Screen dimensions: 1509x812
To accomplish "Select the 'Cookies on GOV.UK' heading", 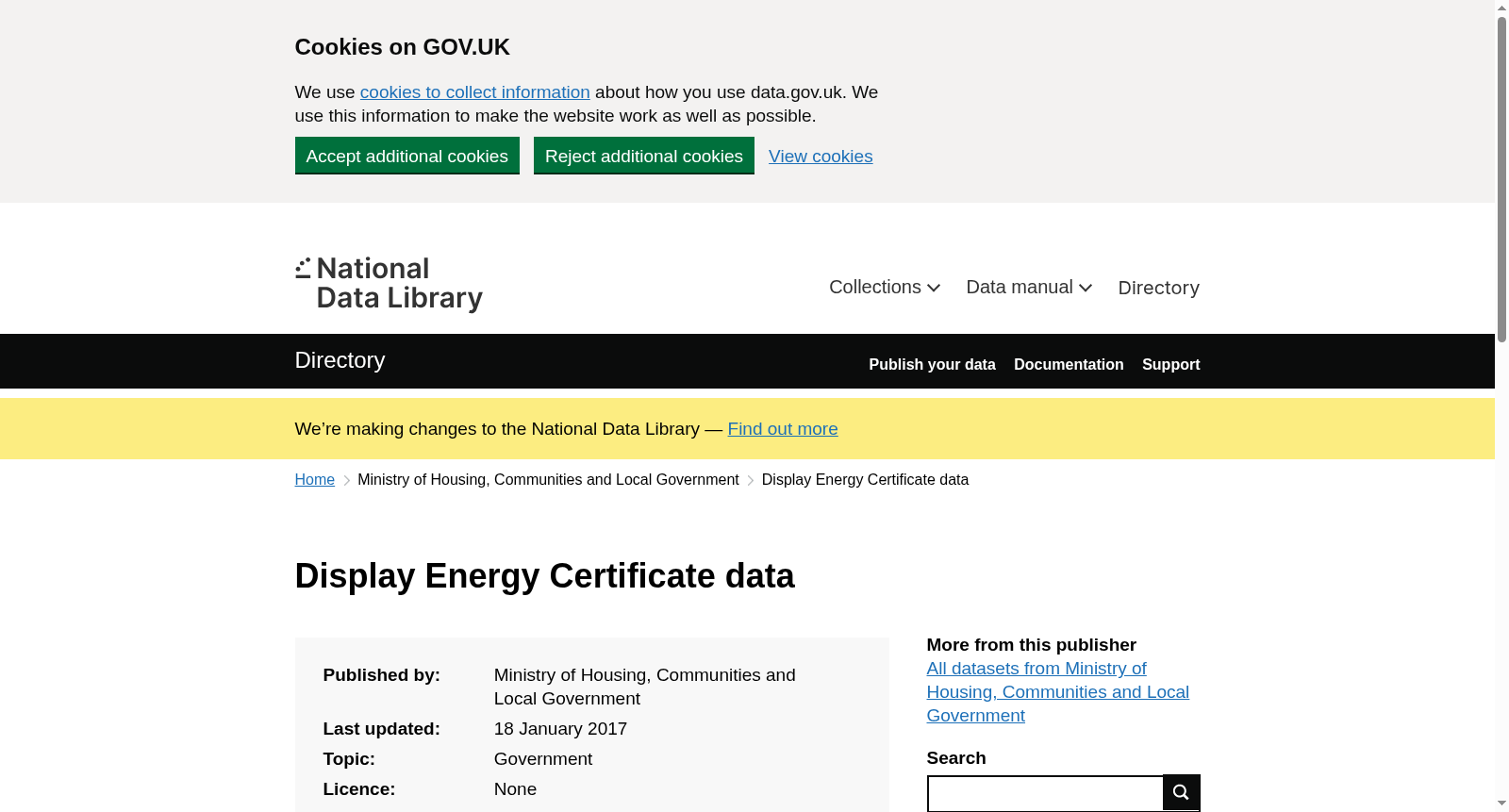I will (x=402, y=47).
